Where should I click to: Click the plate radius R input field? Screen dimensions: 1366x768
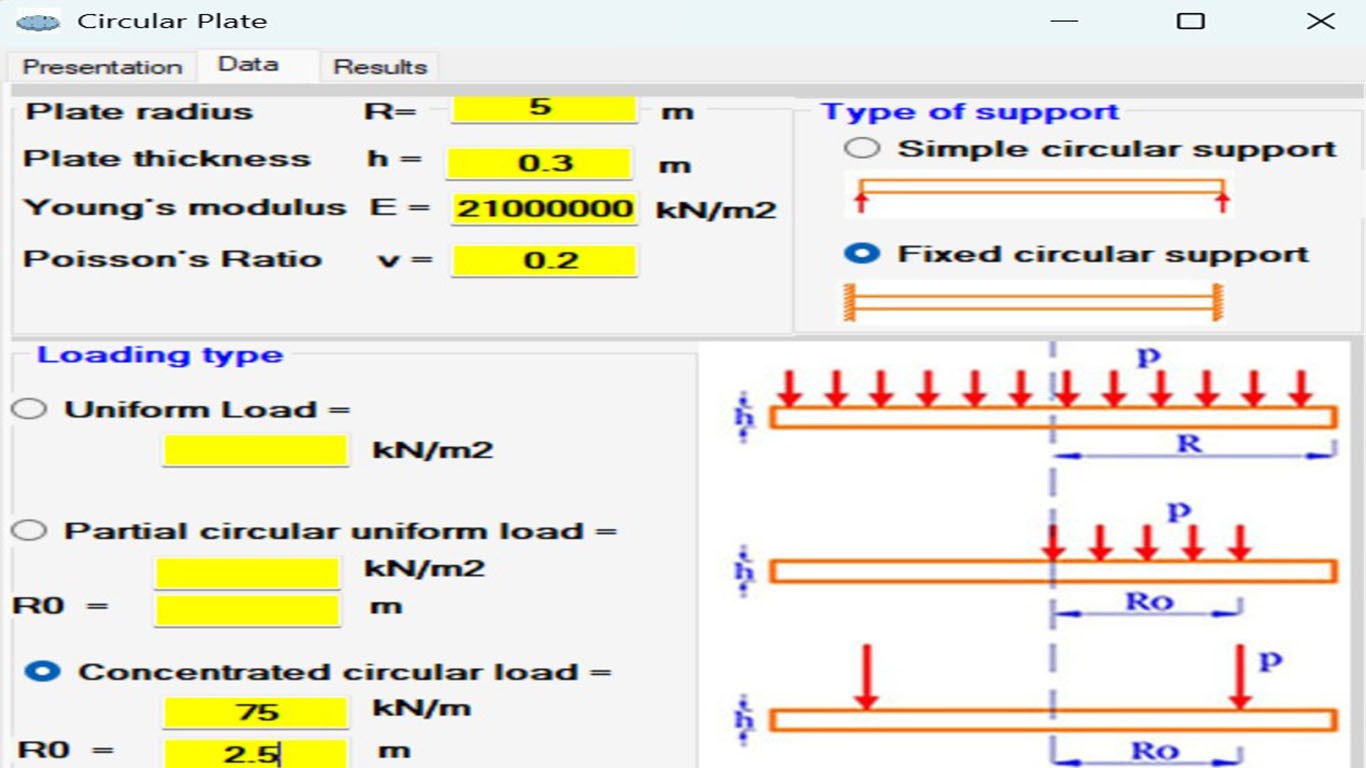[543, 110]
